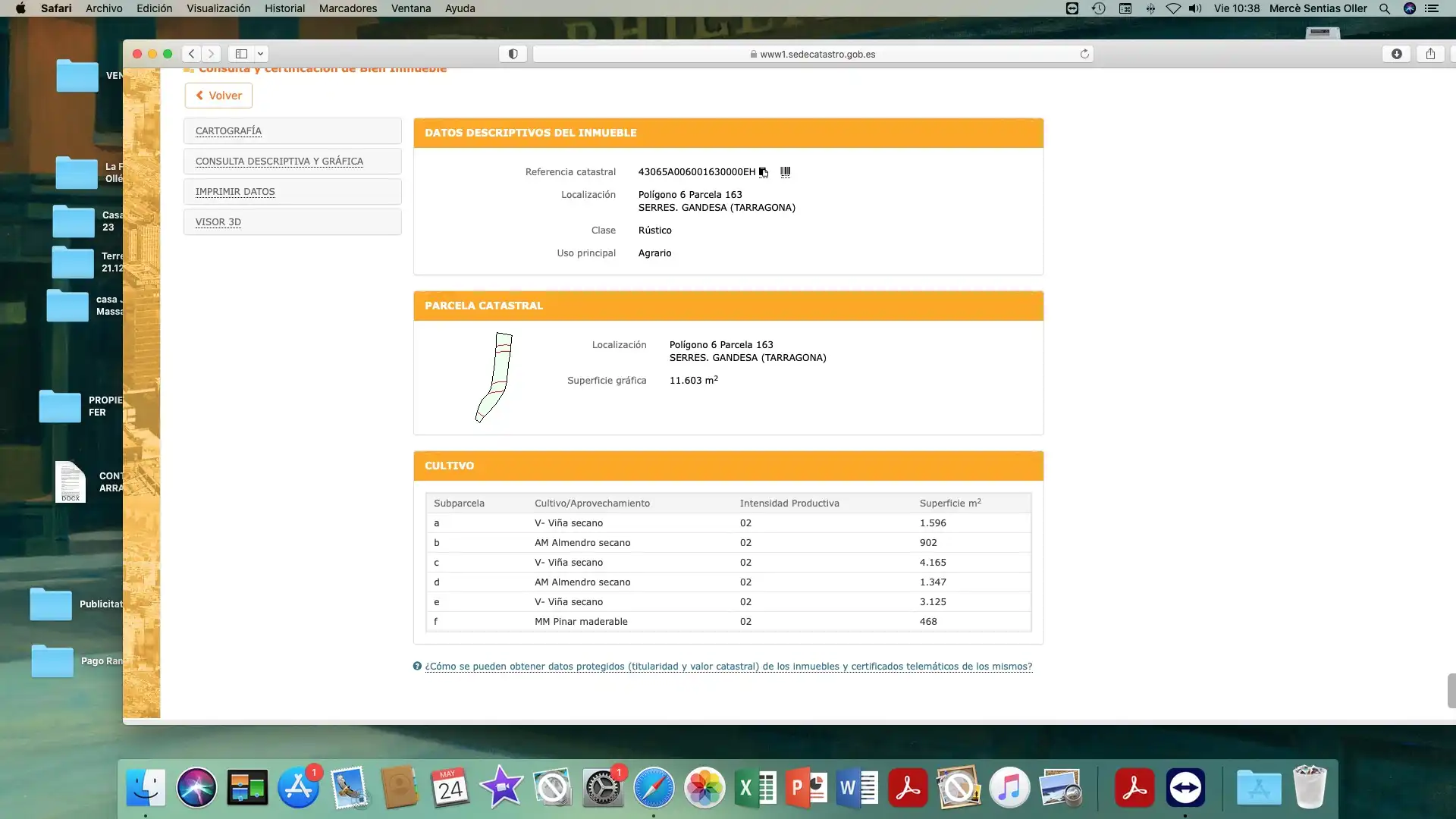Open Notification Center
The image size is (1456, 819).
click(1432, 8)
